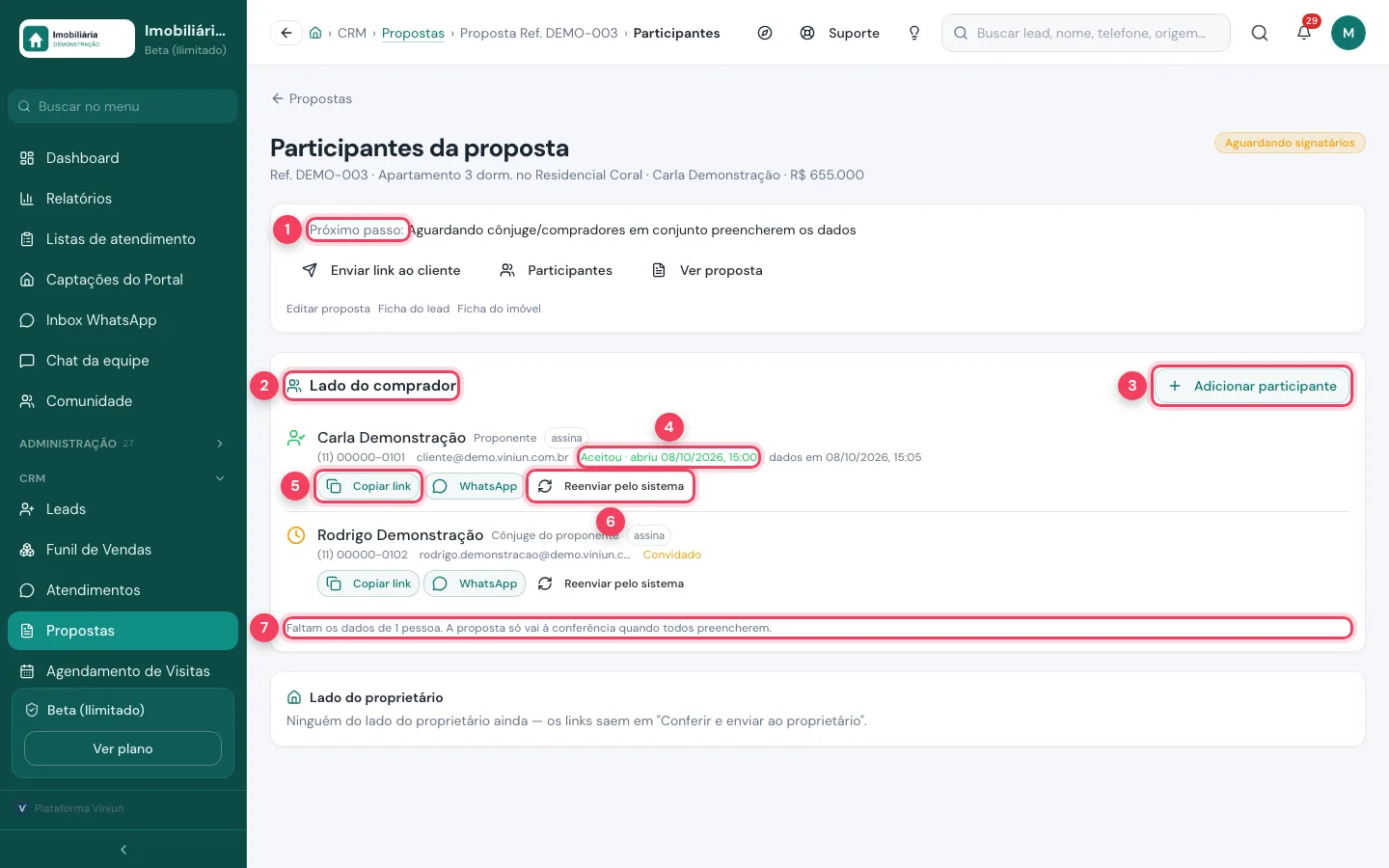
Task: Expand the ADMINISTRAÇÃO section
Action: (x=123, y=444)
